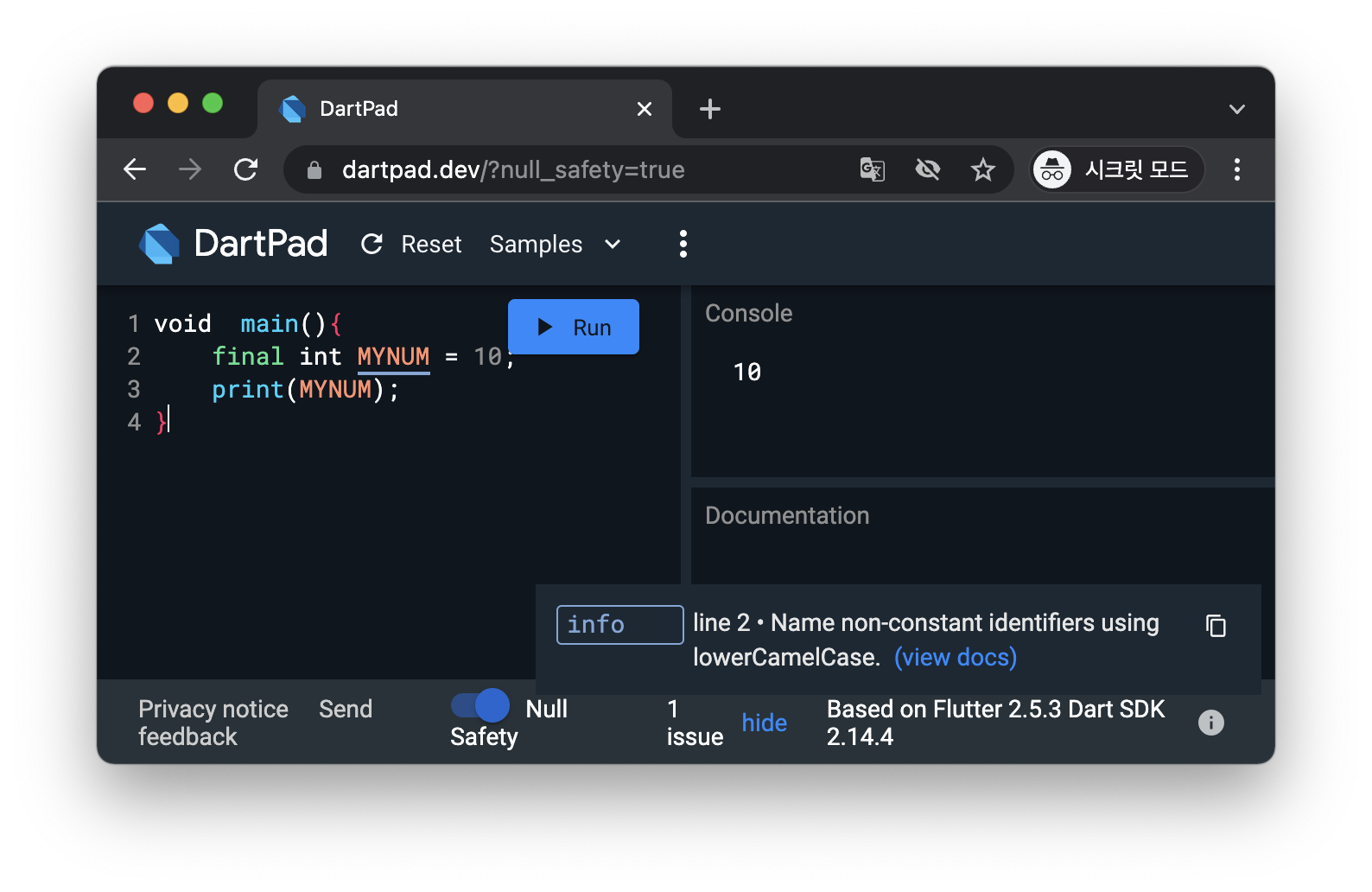
Task: Hide the issues panel
Action: (x=765, y=723)
